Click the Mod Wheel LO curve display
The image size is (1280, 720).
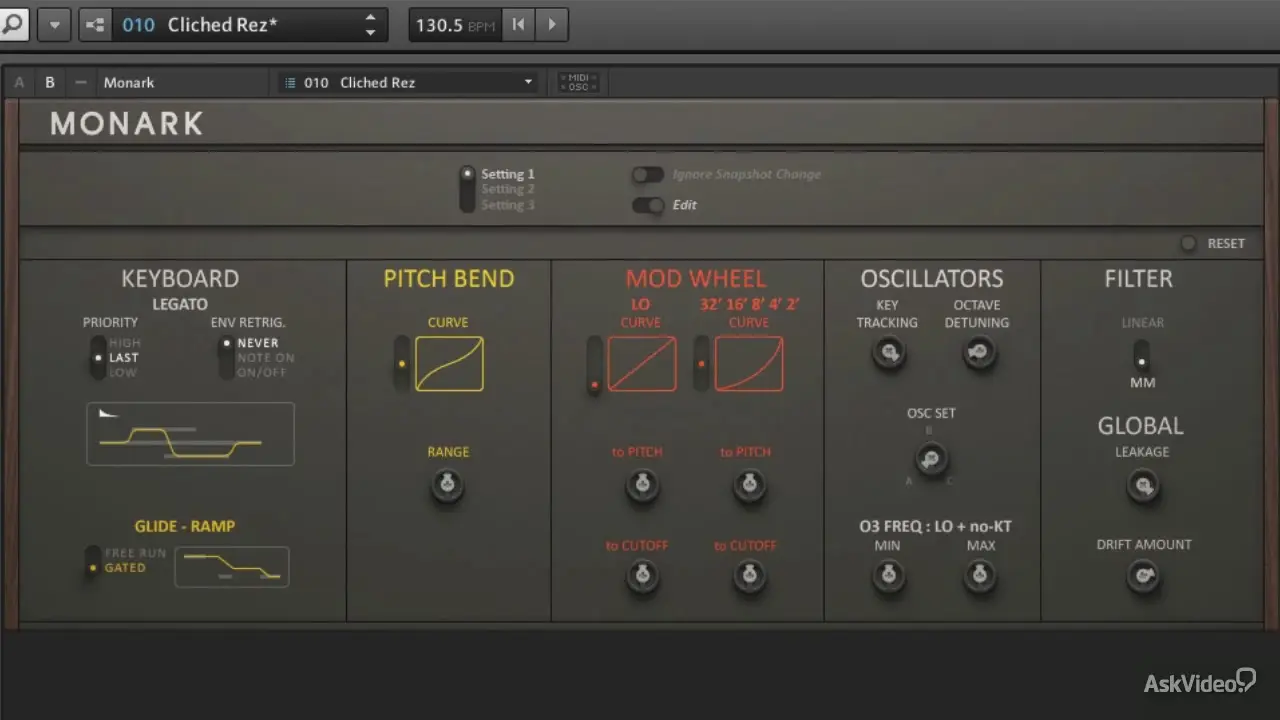pyautogui.click(x=642, y=363)
